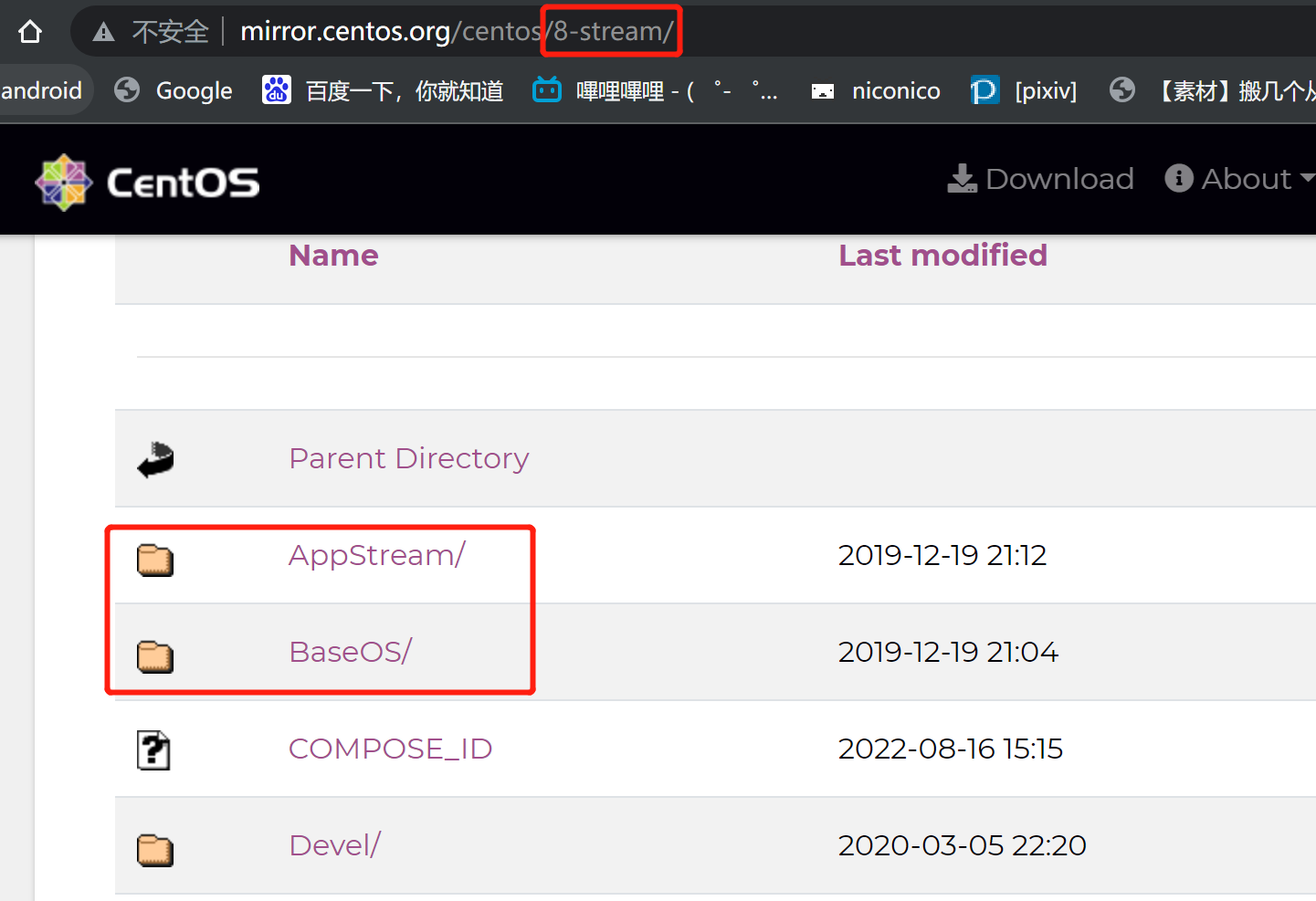Click the Baidu paw bookmark icon
The height and width of the screenshot is (901, 1316).
coord(276,89)
